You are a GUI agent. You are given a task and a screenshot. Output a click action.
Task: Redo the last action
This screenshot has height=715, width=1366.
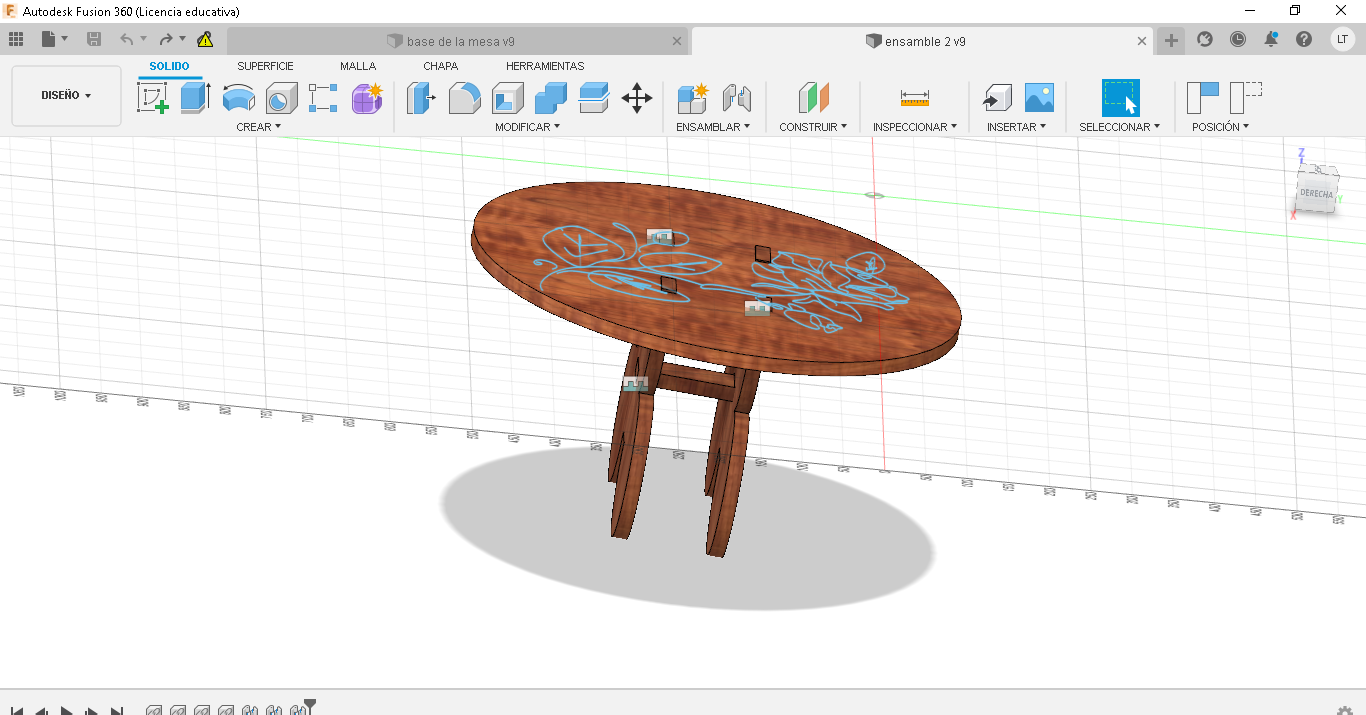pos(166,39)
